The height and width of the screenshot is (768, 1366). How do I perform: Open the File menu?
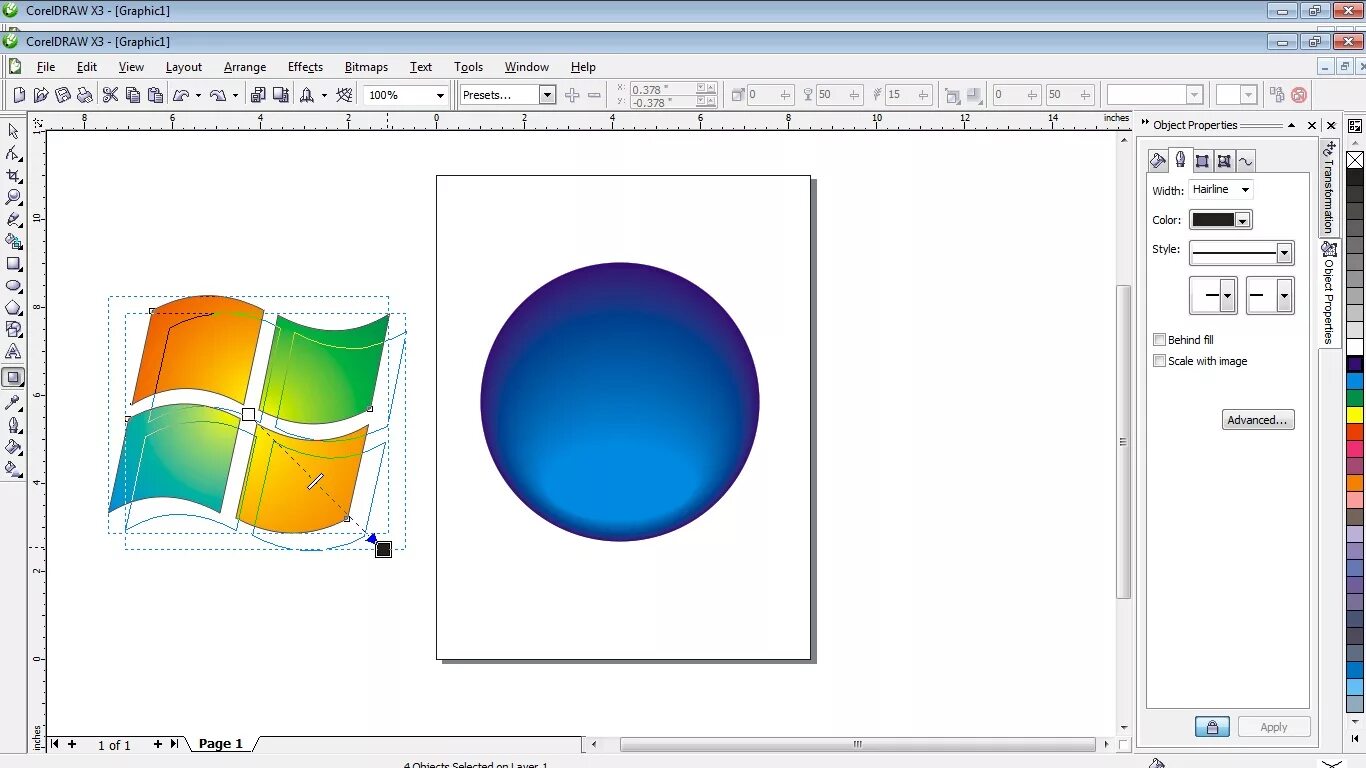(x=46, y=67)
